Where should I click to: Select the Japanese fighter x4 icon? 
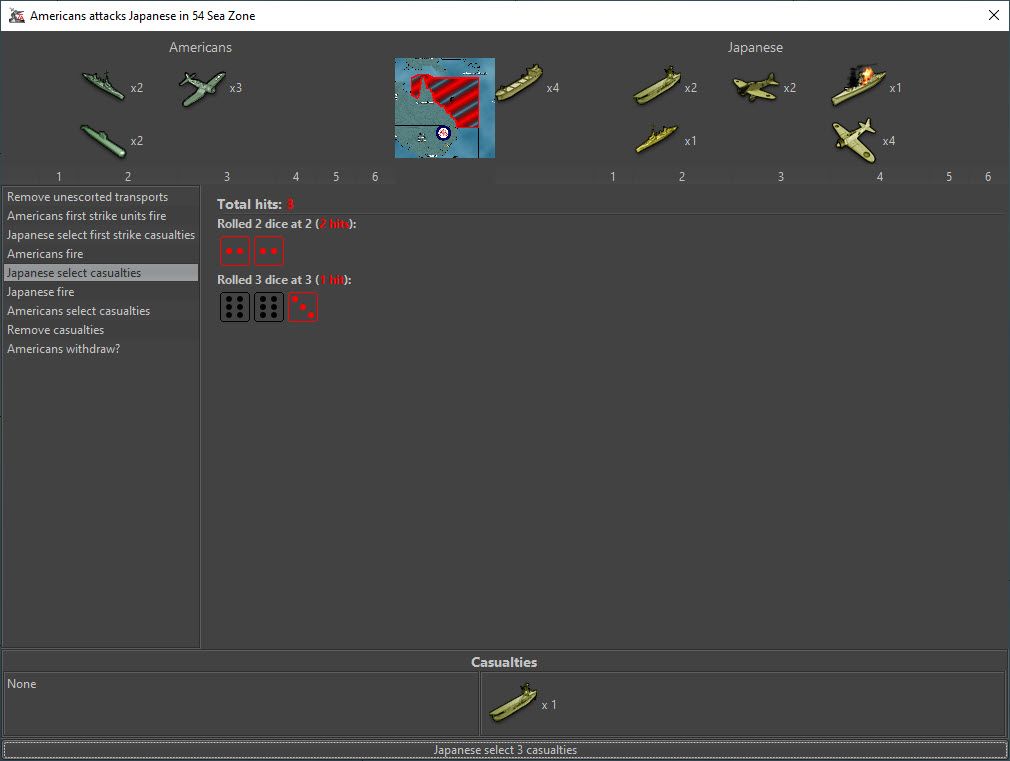854,139
